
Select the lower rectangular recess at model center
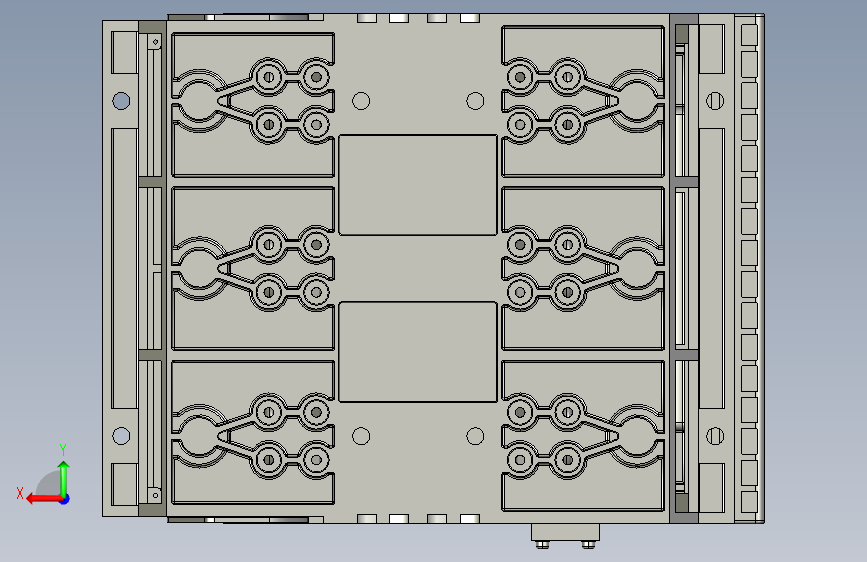(417, 352)
